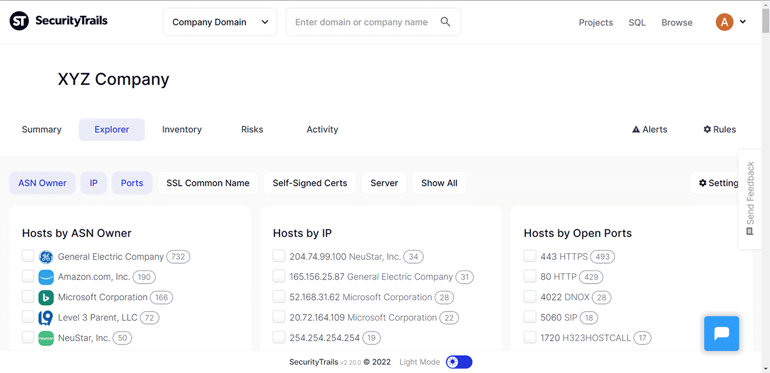Check the 443 HTTPS port checkbox

click(x=530, y=256)
